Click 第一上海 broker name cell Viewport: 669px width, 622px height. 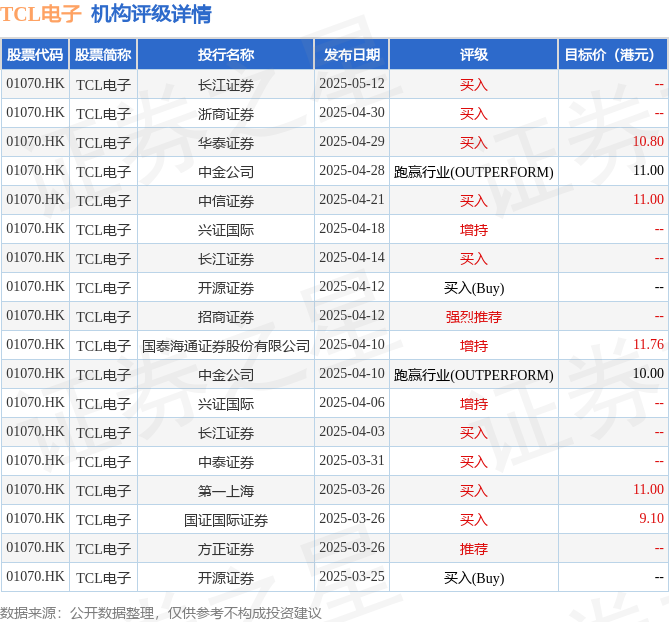[x=226, y=491]
